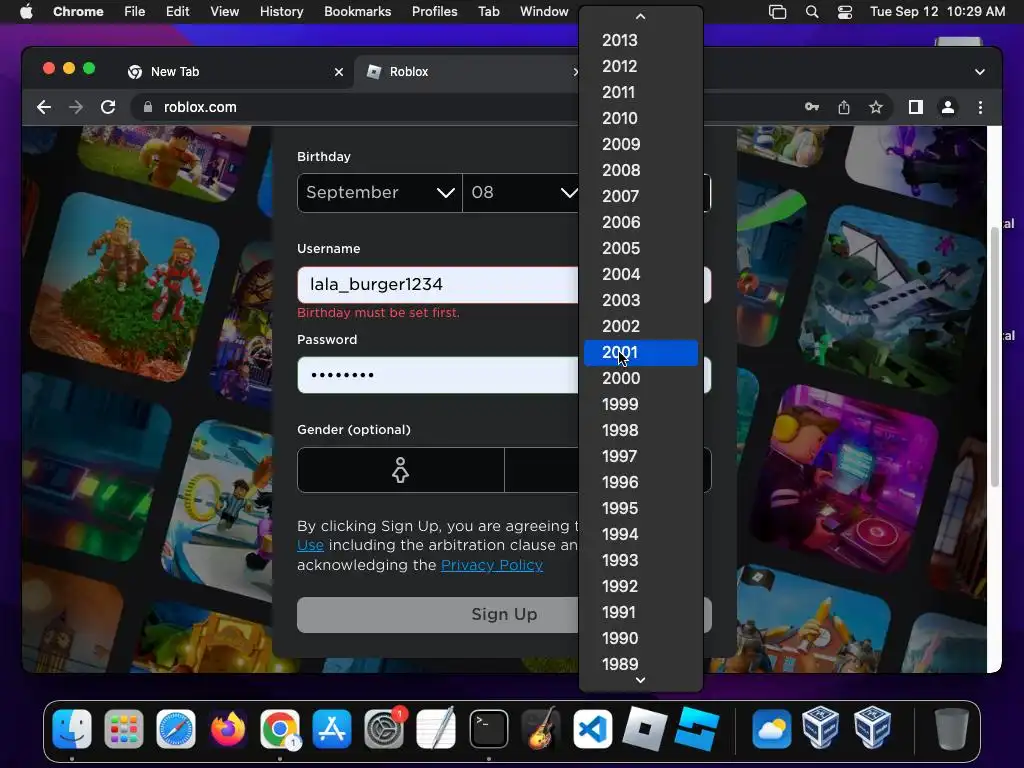
Task: Expand the day dropdown showing 08
Action: click(520, 193)
